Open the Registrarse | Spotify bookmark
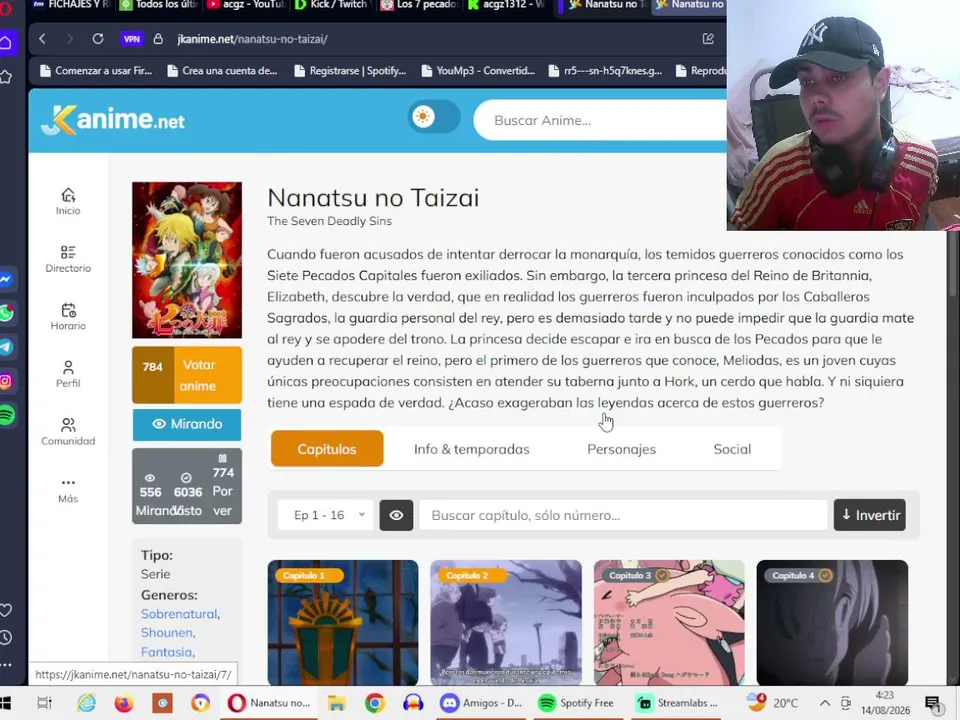 point(351,71)
